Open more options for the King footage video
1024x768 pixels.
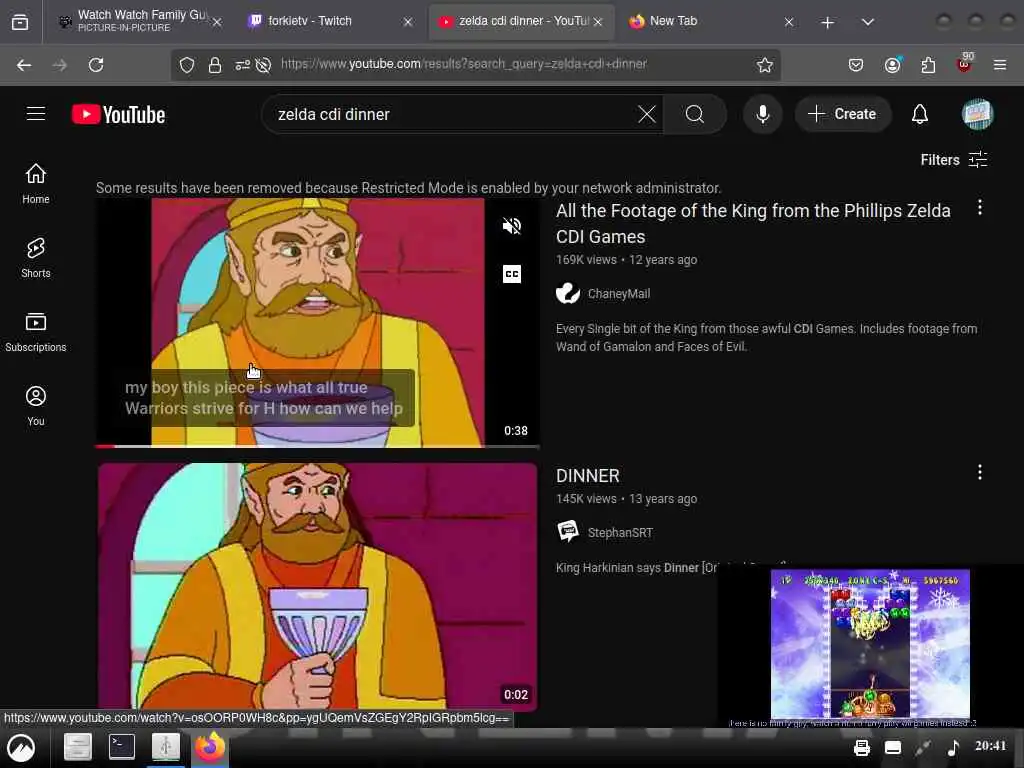pyautogui.click(x=980, y=208)
